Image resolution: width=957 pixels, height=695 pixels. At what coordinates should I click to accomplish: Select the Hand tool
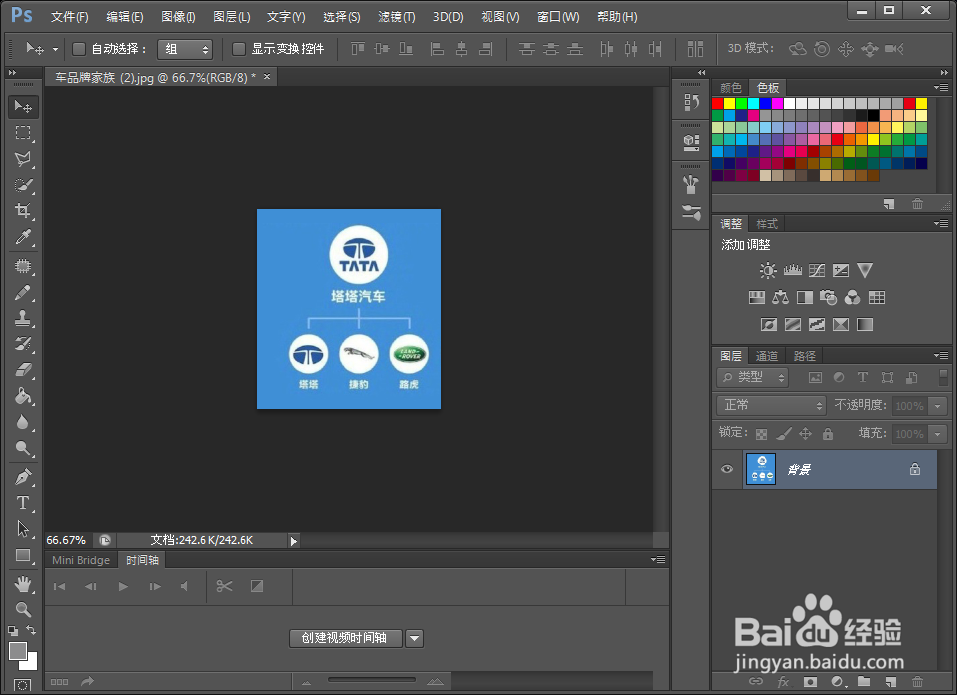click(23, 584)
